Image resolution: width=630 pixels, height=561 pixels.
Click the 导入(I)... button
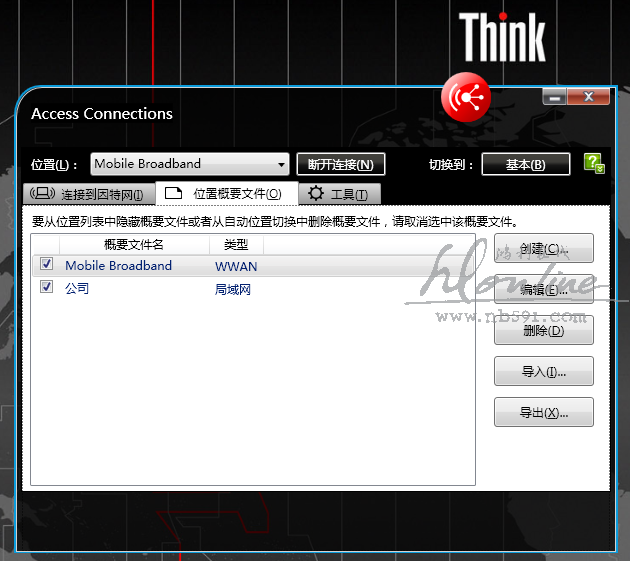pyautogui.click(x=544, y=371)
